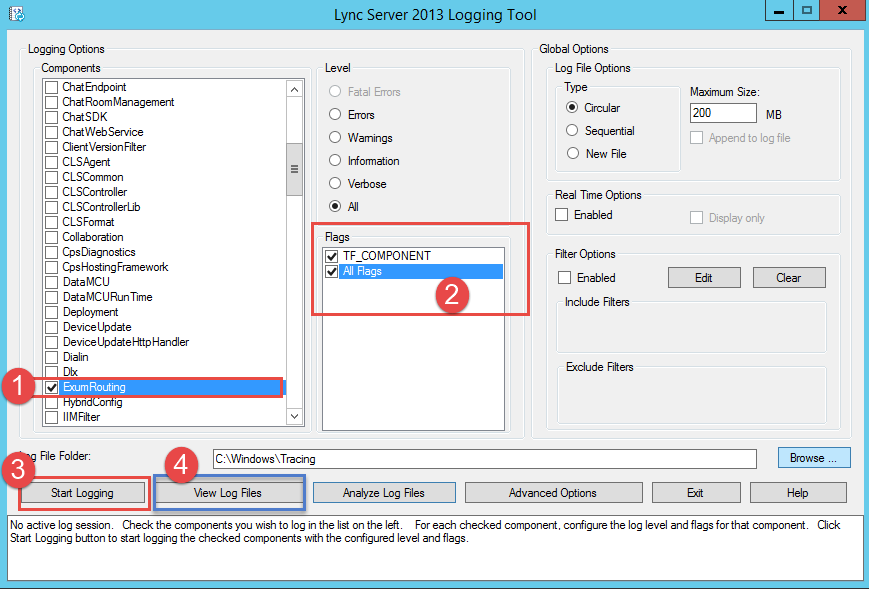
Task: Check the CLSControllerLib checkbox
Action: (52, 207)
